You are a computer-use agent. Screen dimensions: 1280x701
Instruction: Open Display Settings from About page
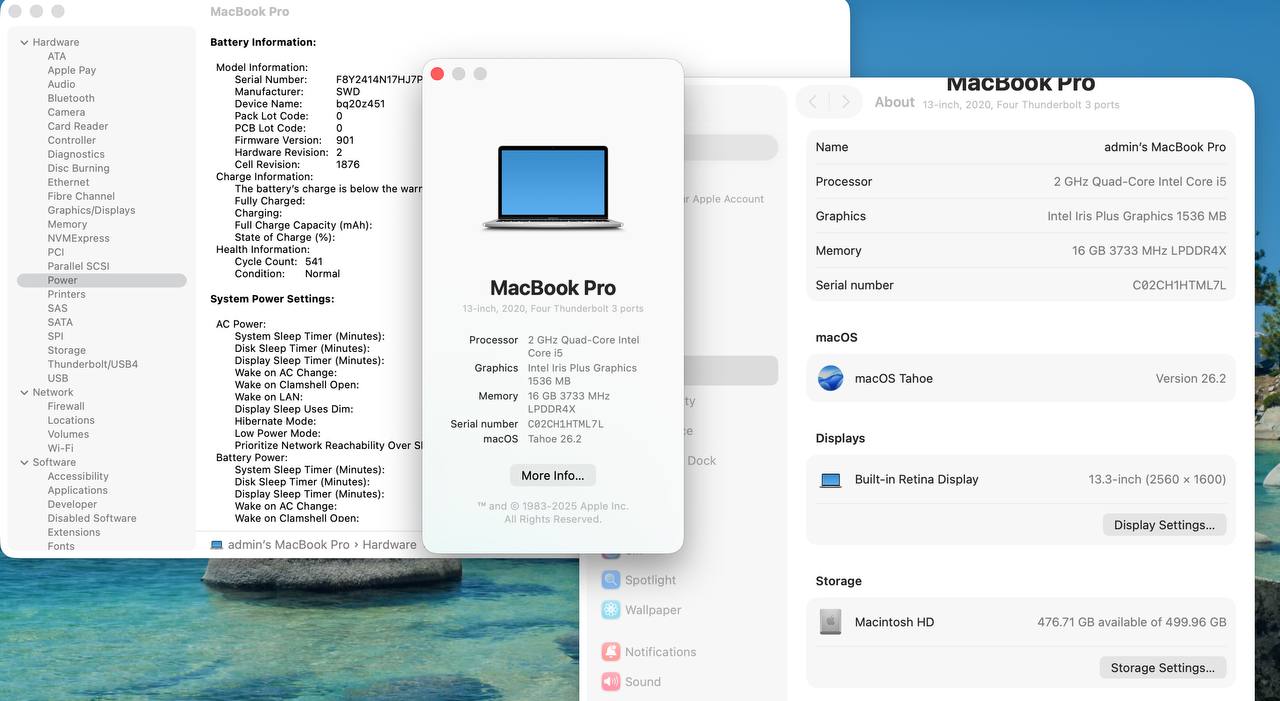pyautogui.click(x=1164, y=525)
